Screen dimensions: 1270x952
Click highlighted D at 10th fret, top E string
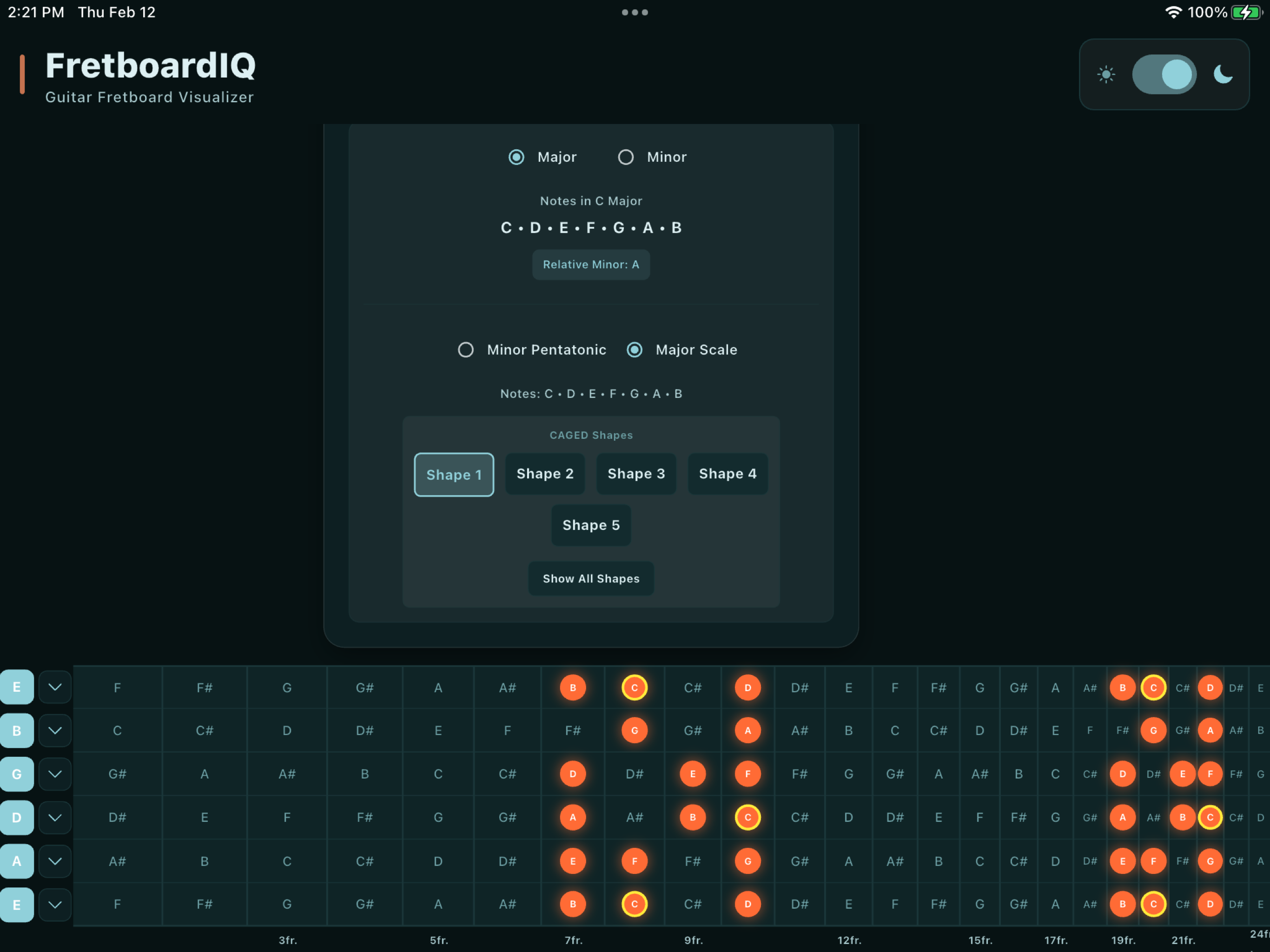point(747,688)
